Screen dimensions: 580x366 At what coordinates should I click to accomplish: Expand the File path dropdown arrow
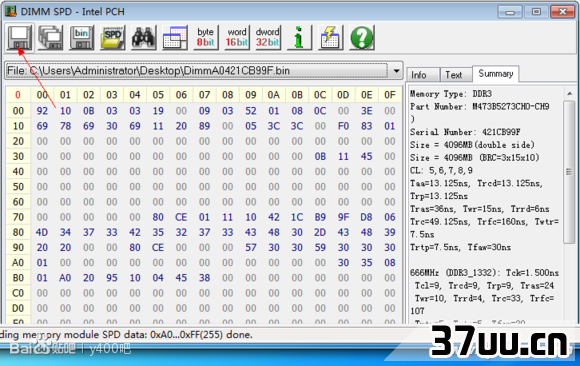396,71
